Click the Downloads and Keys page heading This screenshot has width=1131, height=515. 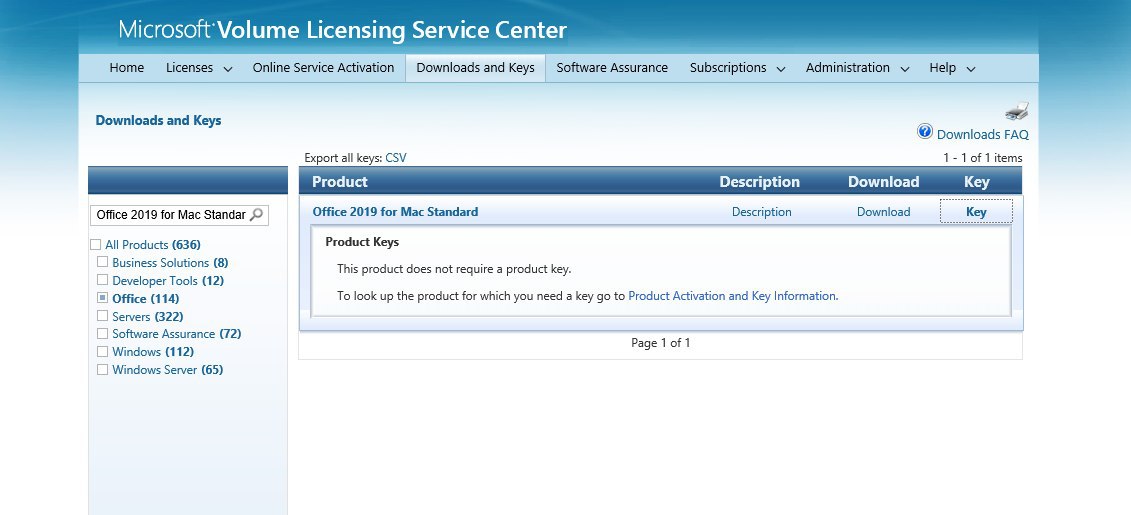click(x=158, y=120)
